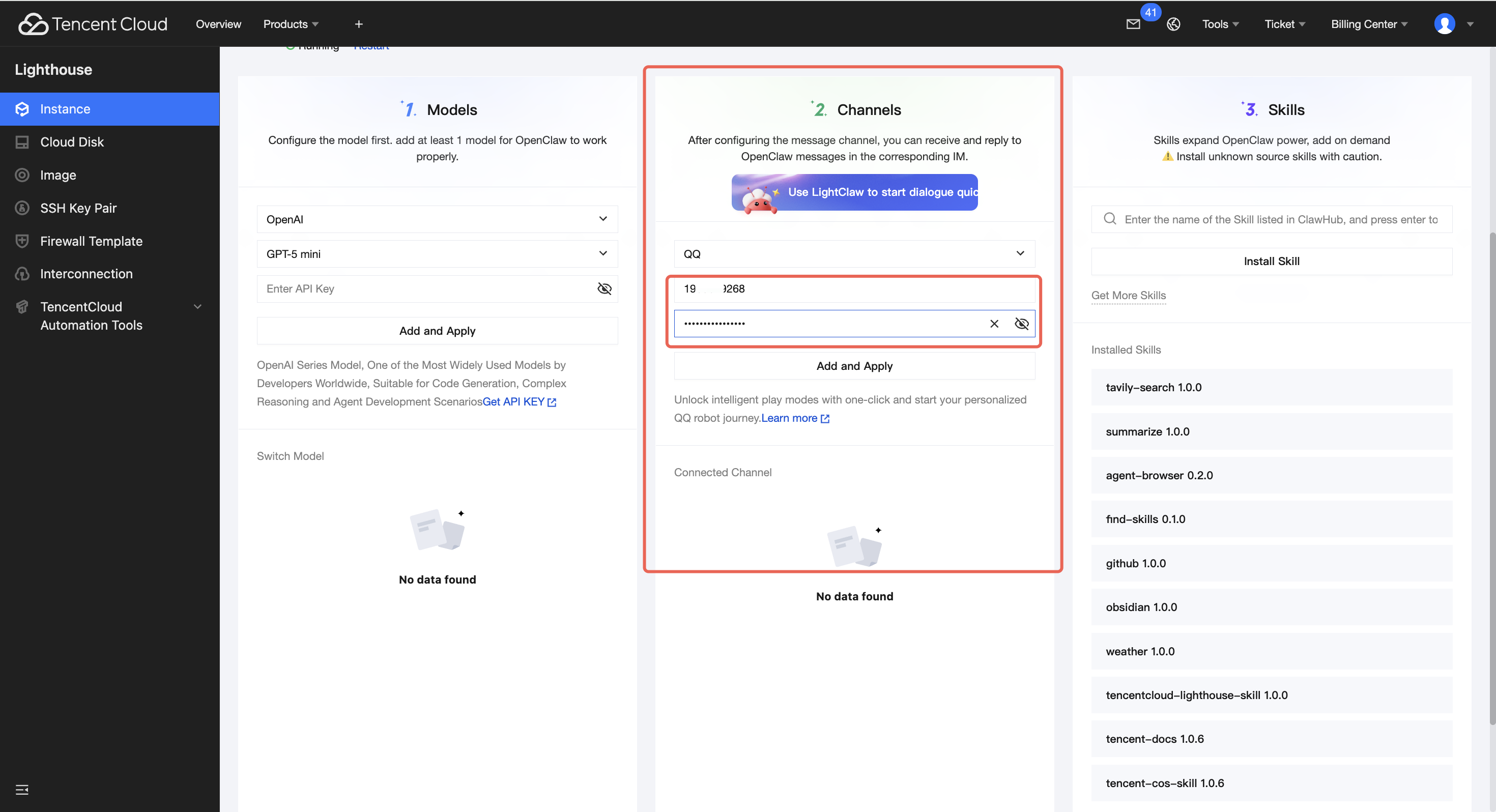Click the Install Skill button
Viewport: 1496px width, 812px height.
pyautogui.click(x=1271, y=262)
